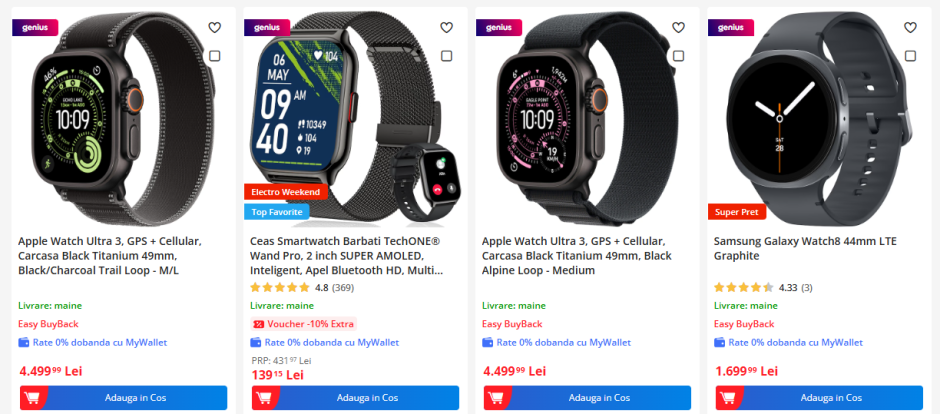Click the Voucher -10% Extra tag
Viewport: 940px width, 414px height.
tap(303, 324)
